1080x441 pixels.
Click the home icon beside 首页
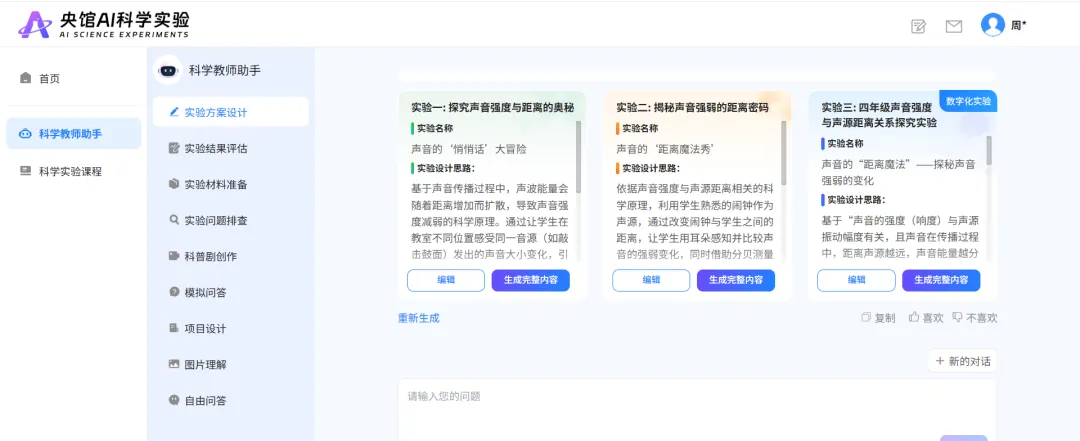click(25, 78)
